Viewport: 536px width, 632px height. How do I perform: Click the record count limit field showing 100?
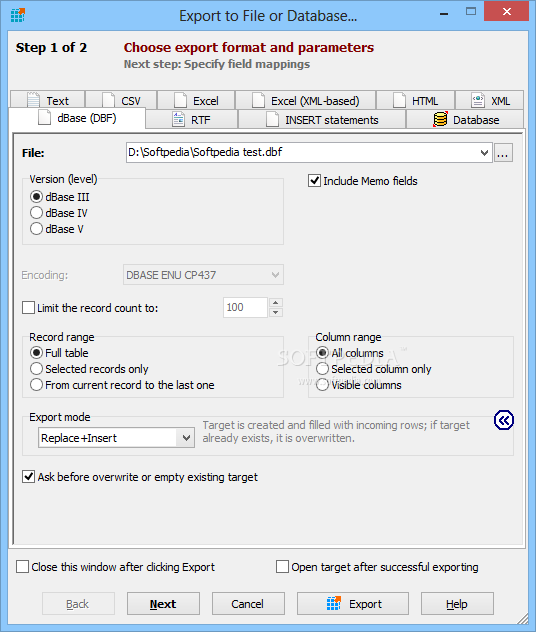tap(245, 308)
